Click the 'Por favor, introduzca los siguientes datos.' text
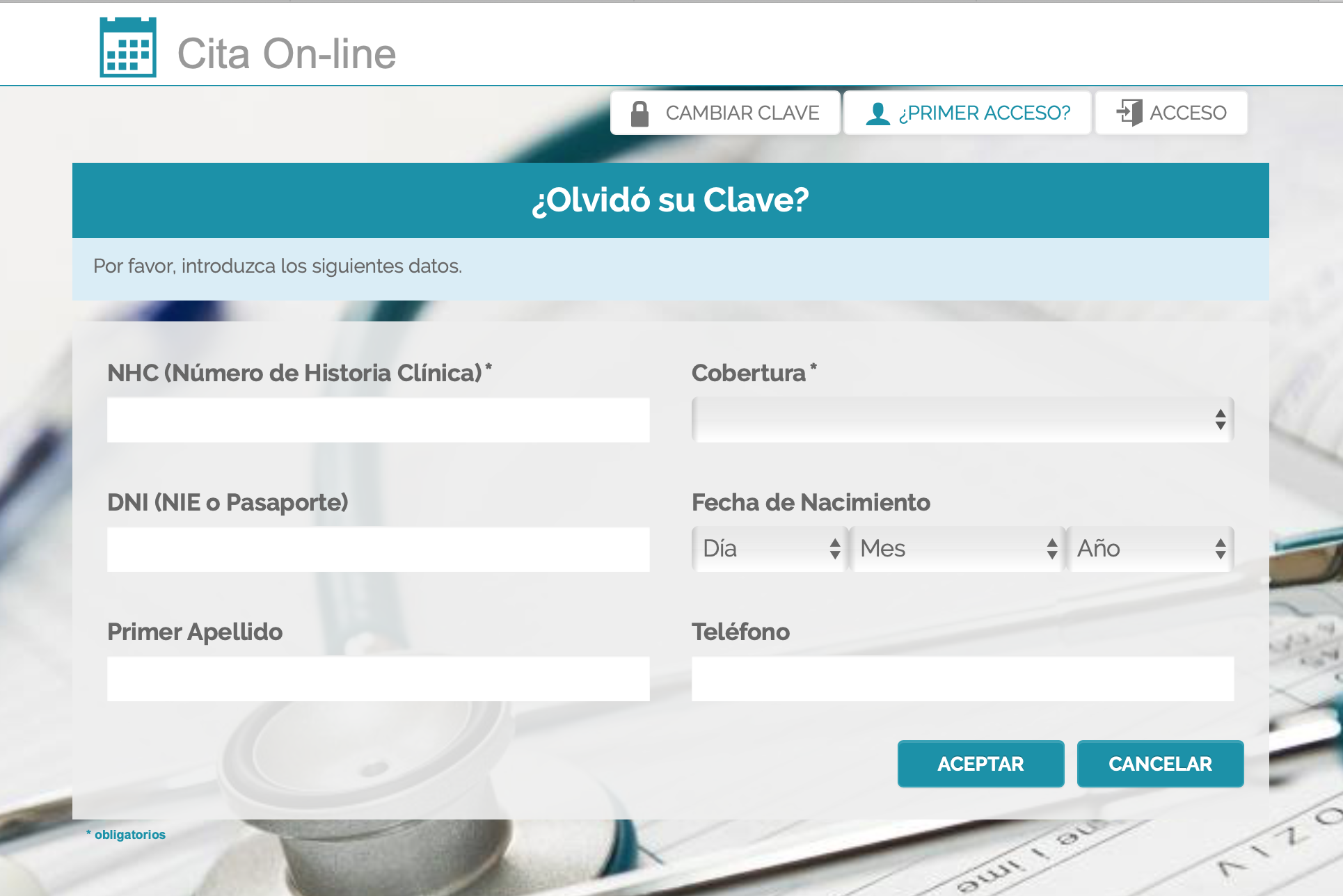The width and height of the screenshot is (1343, 896). (278, 266)
